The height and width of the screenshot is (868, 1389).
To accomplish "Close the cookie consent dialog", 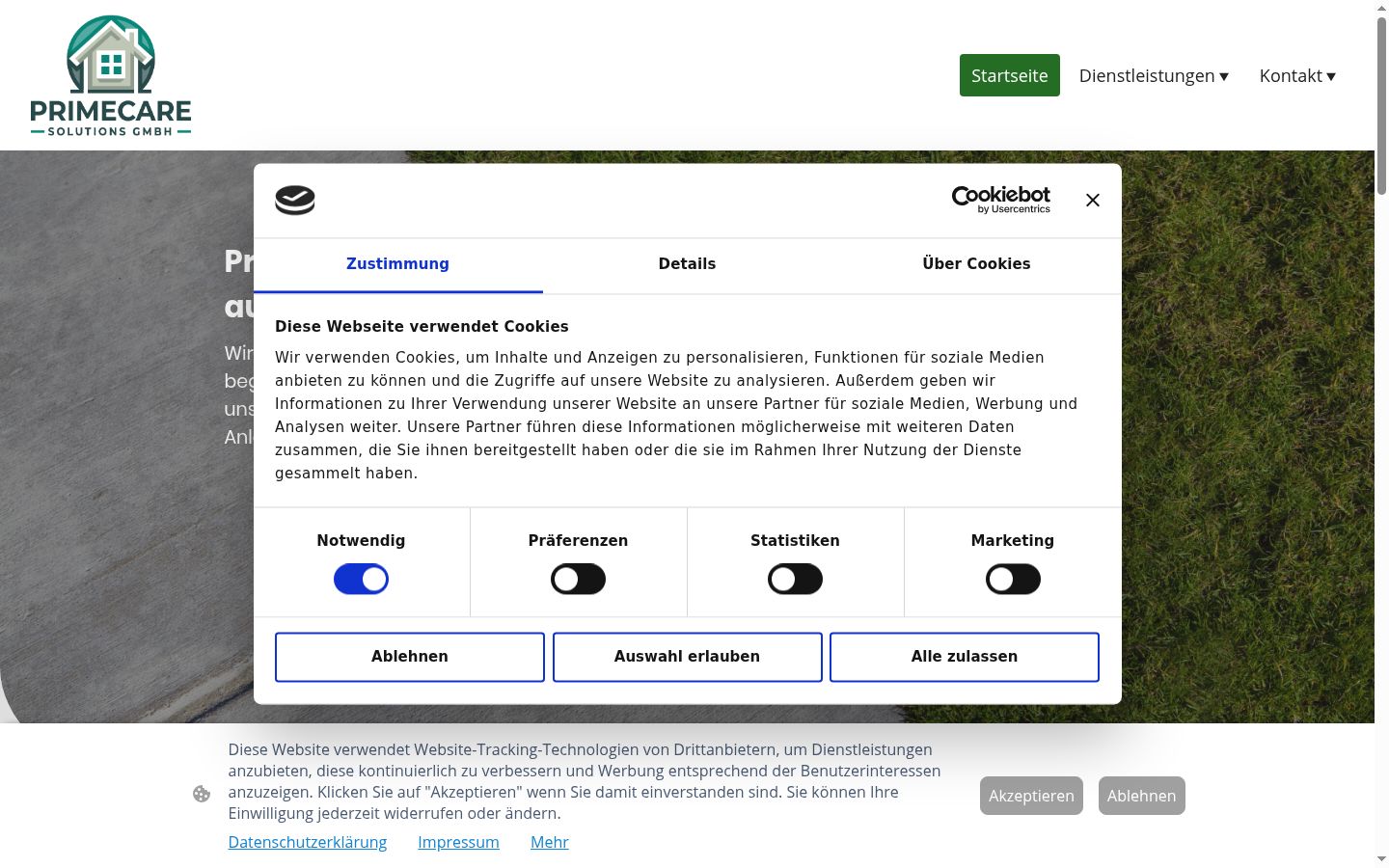I will 1093,200.
